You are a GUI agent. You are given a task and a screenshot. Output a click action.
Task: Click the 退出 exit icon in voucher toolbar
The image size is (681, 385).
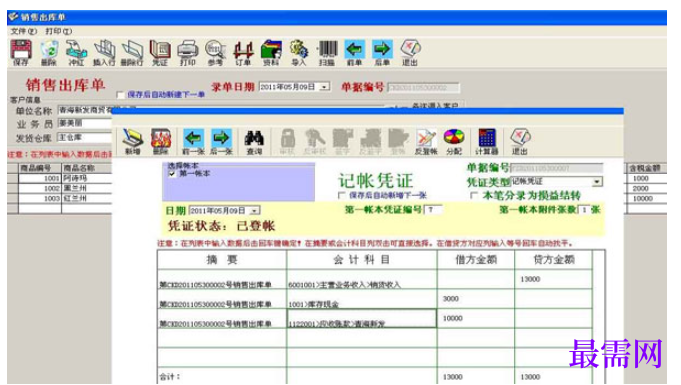[520, 142]
